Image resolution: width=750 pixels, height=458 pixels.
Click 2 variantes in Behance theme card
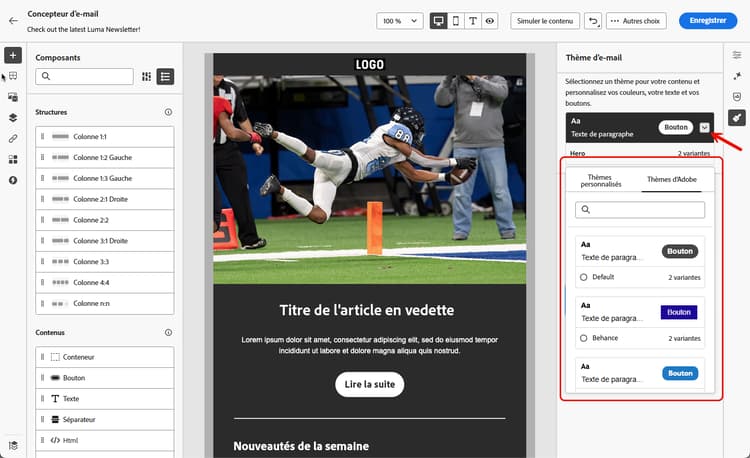(684, 338)
